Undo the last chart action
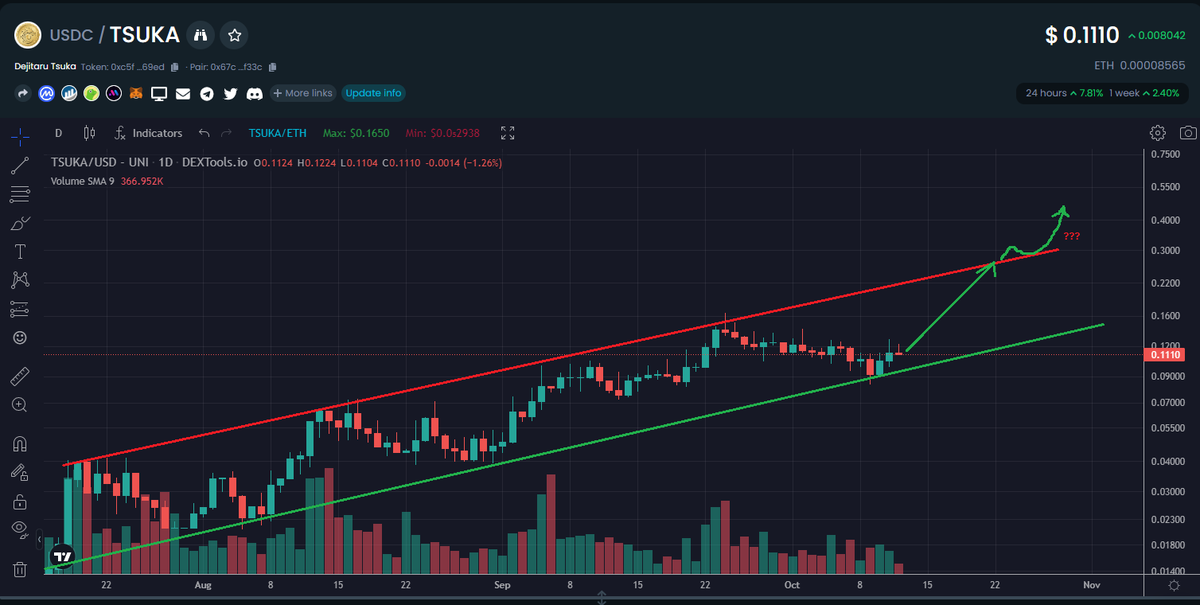Viewport: 1200px width, 605px height. point(204,133)
